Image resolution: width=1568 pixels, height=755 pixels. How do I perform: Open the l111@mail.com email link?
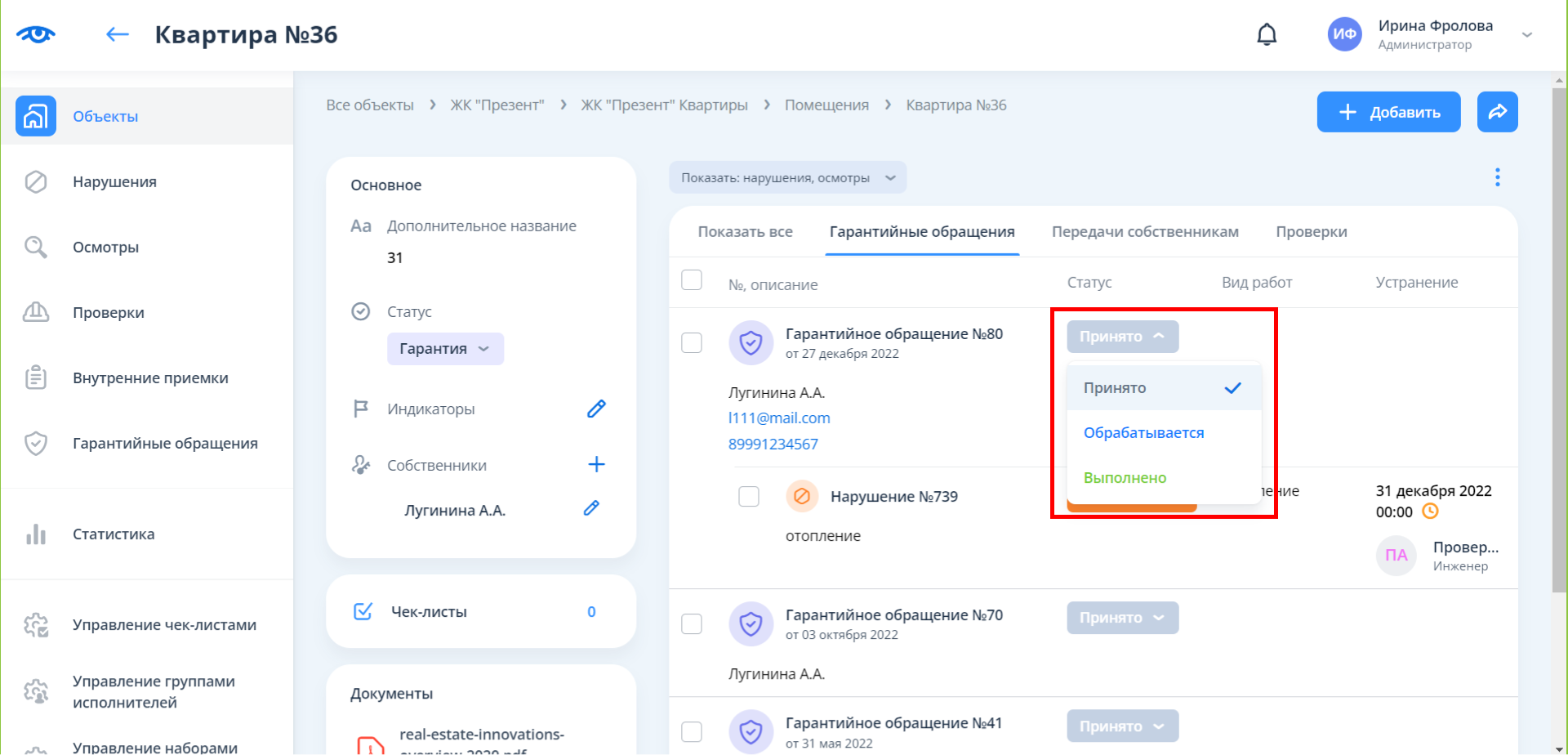point(779,418)
